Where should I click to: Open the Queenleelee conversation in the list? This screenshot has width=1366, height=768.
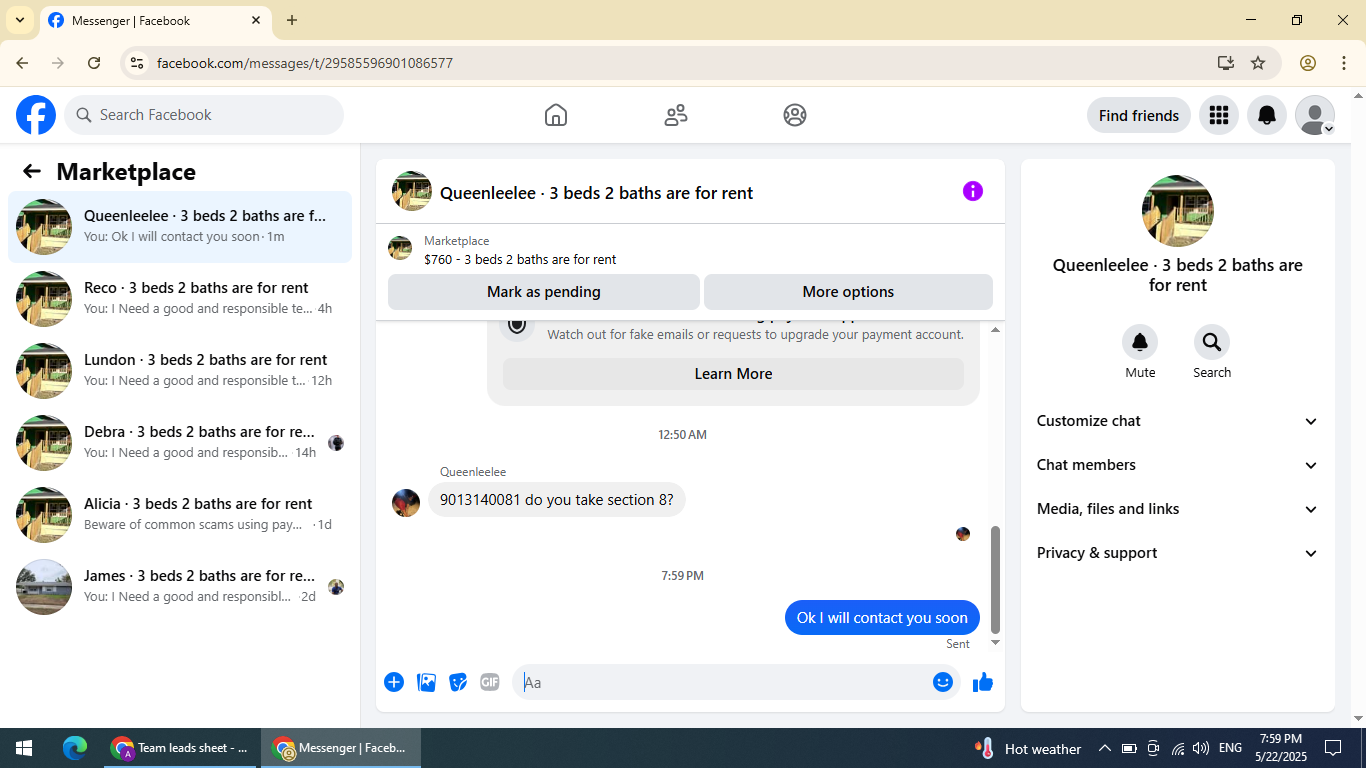coord(180,227)
